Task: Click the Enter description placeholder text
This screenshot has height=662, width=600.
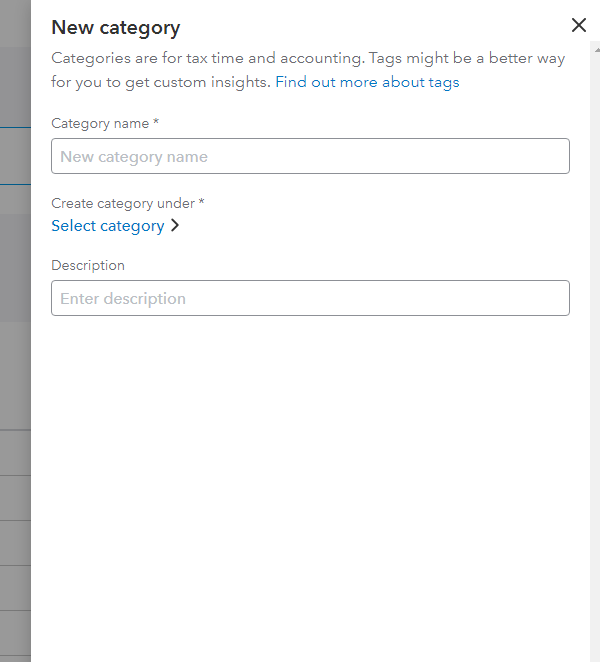Action: click(x=123, y=299)
